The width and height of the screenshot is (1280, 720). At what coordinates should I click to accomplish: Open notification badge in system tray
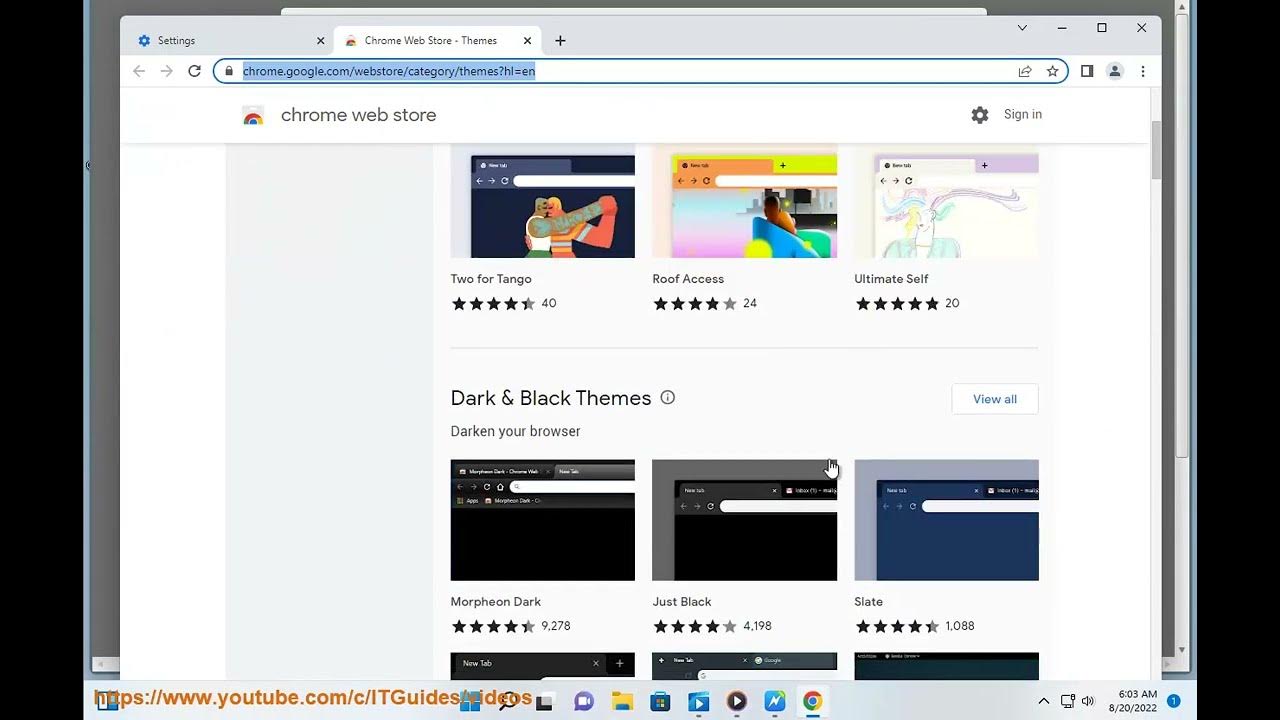[x=1174, y=701]
